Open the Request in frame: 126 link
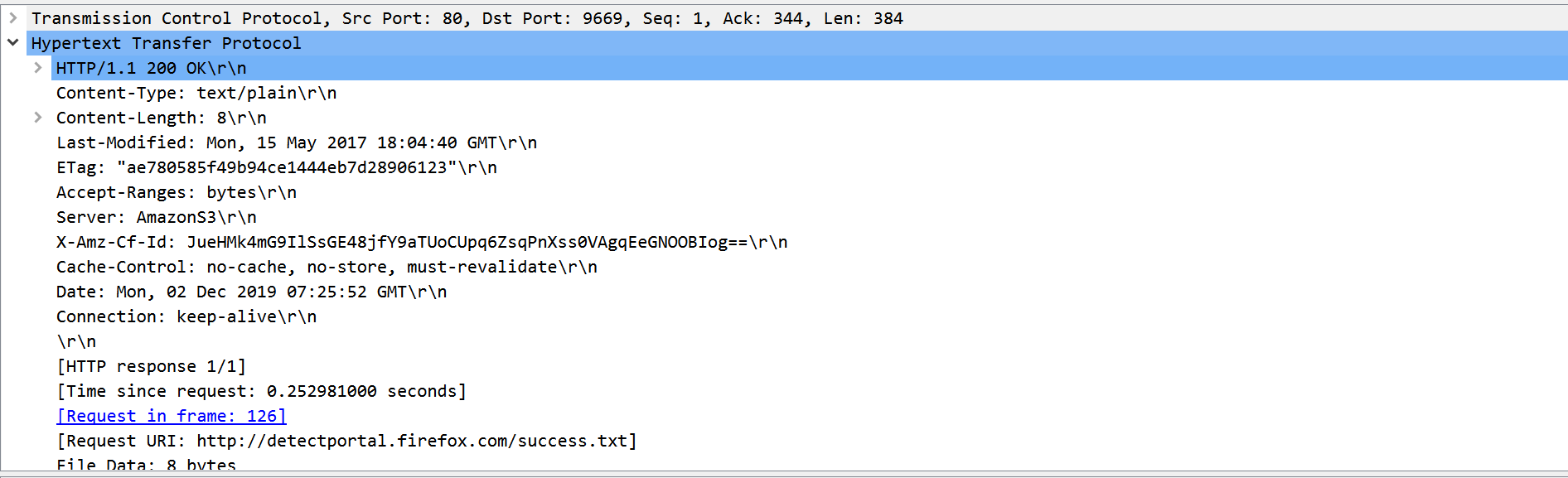This screenshot has width=1568, height=478. [172, 416]
